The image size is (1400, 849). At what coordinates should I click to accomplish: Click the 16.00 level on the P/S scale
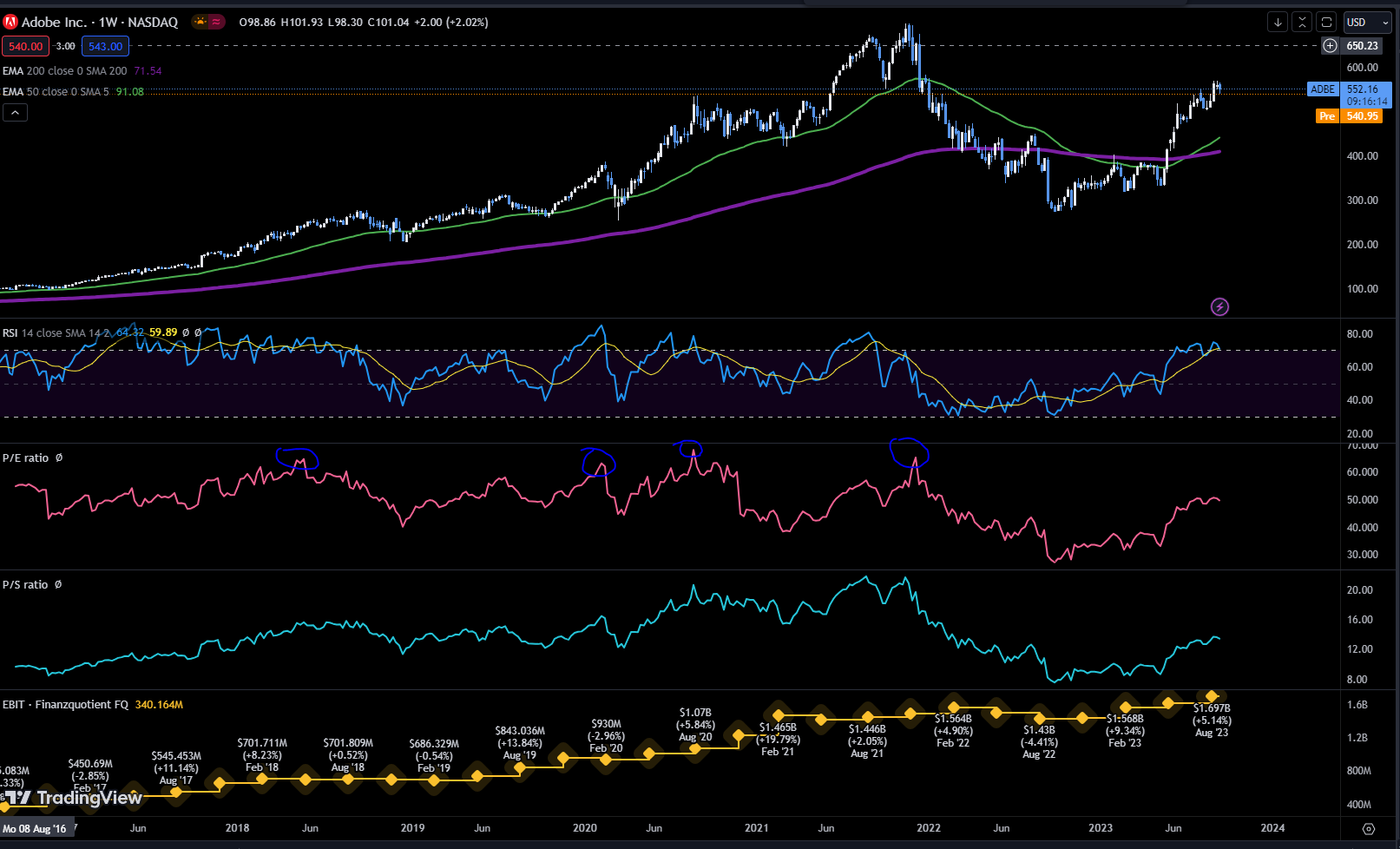click(x=1360, y=620)
